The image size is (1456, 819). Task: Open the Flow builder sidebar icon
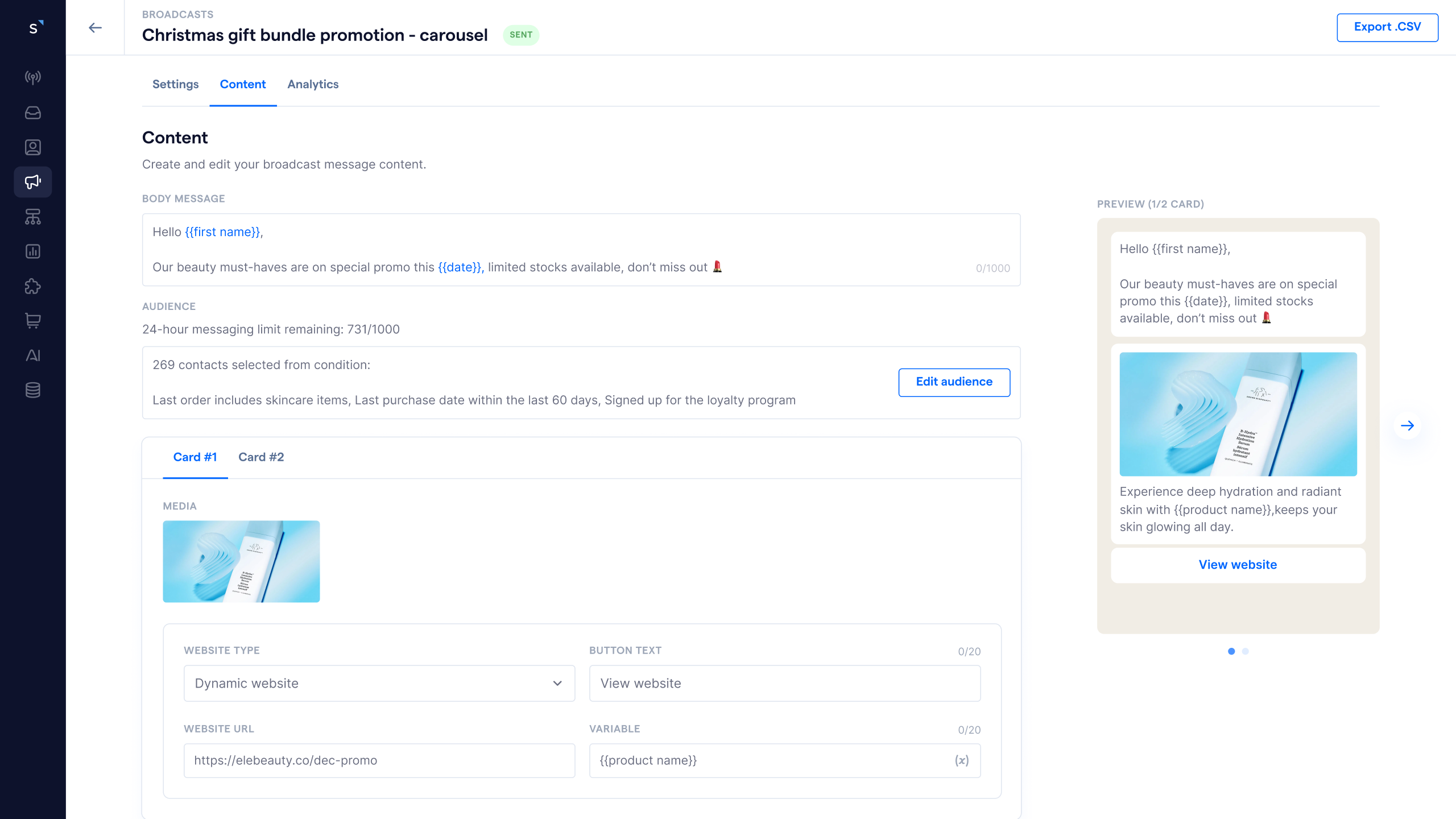tap(33, 217)
